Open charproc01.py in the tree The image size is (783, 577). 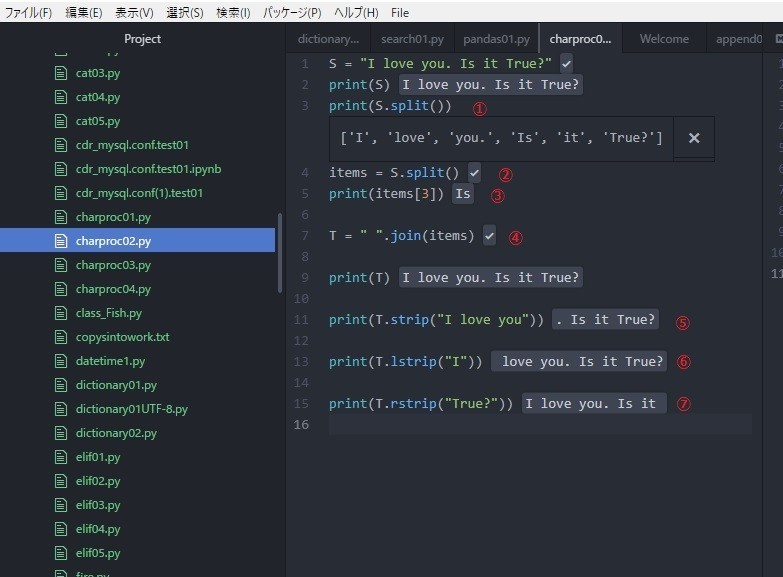[113, 217]
